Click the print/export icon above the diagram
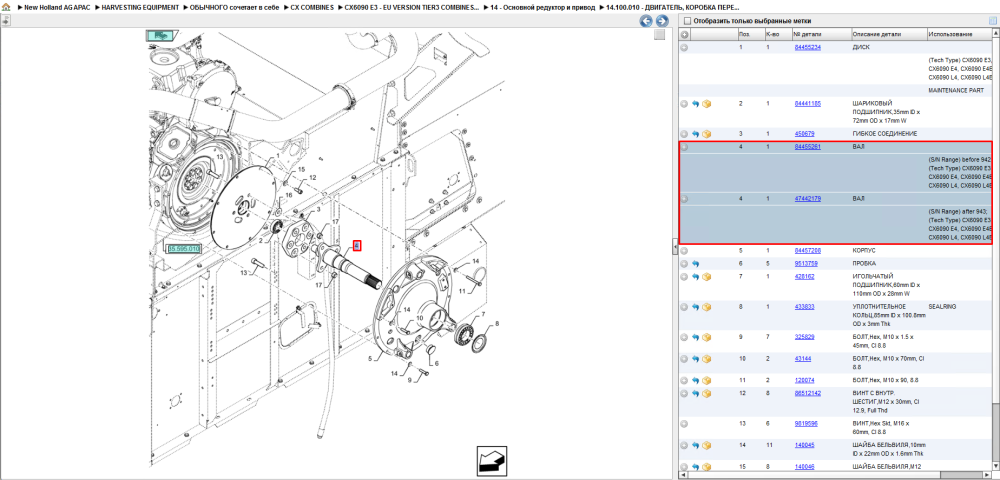 (5, 20)
